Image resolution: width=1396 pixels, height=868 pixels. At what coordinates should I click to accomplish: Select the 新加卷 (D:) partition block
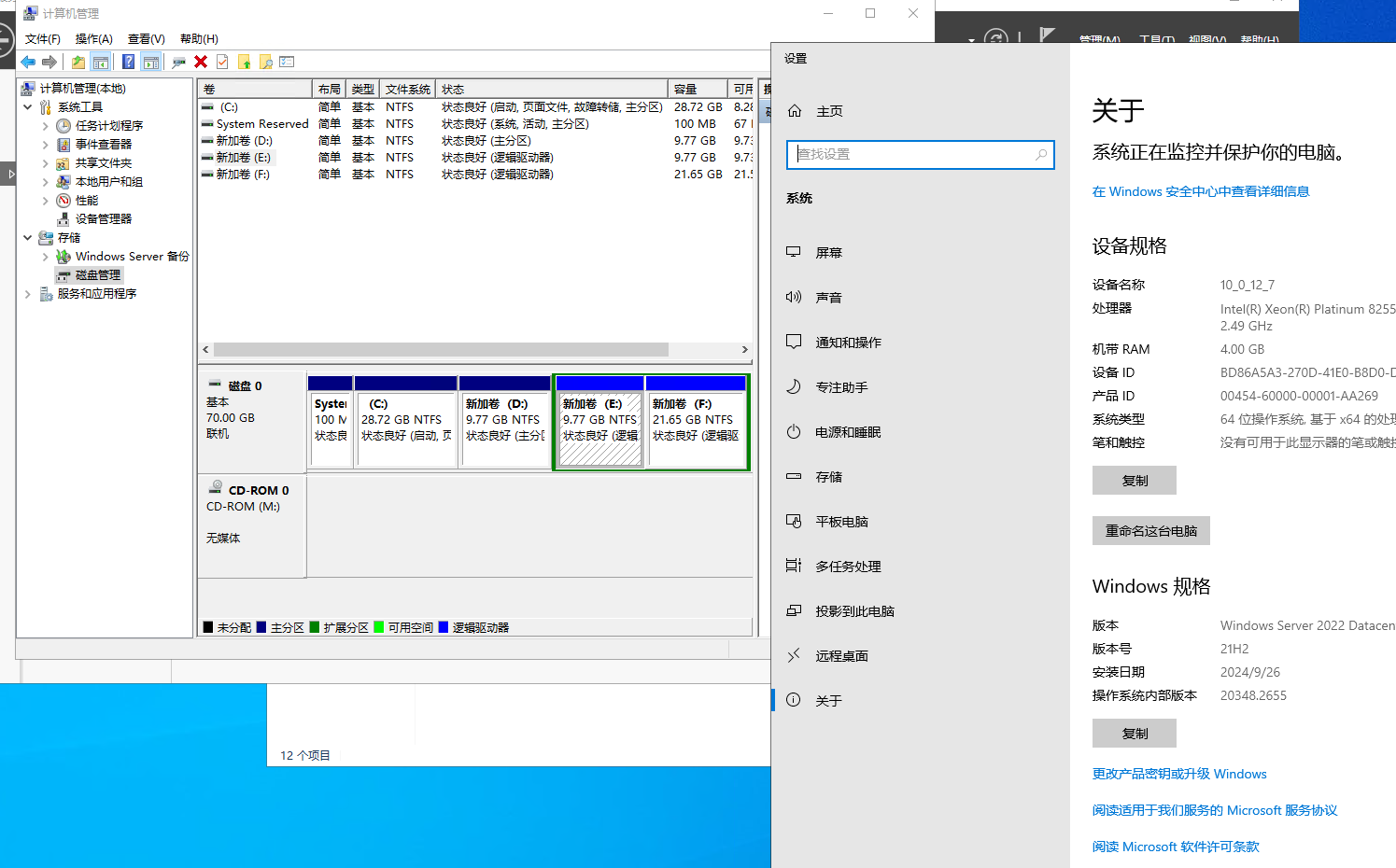[504, 422]
